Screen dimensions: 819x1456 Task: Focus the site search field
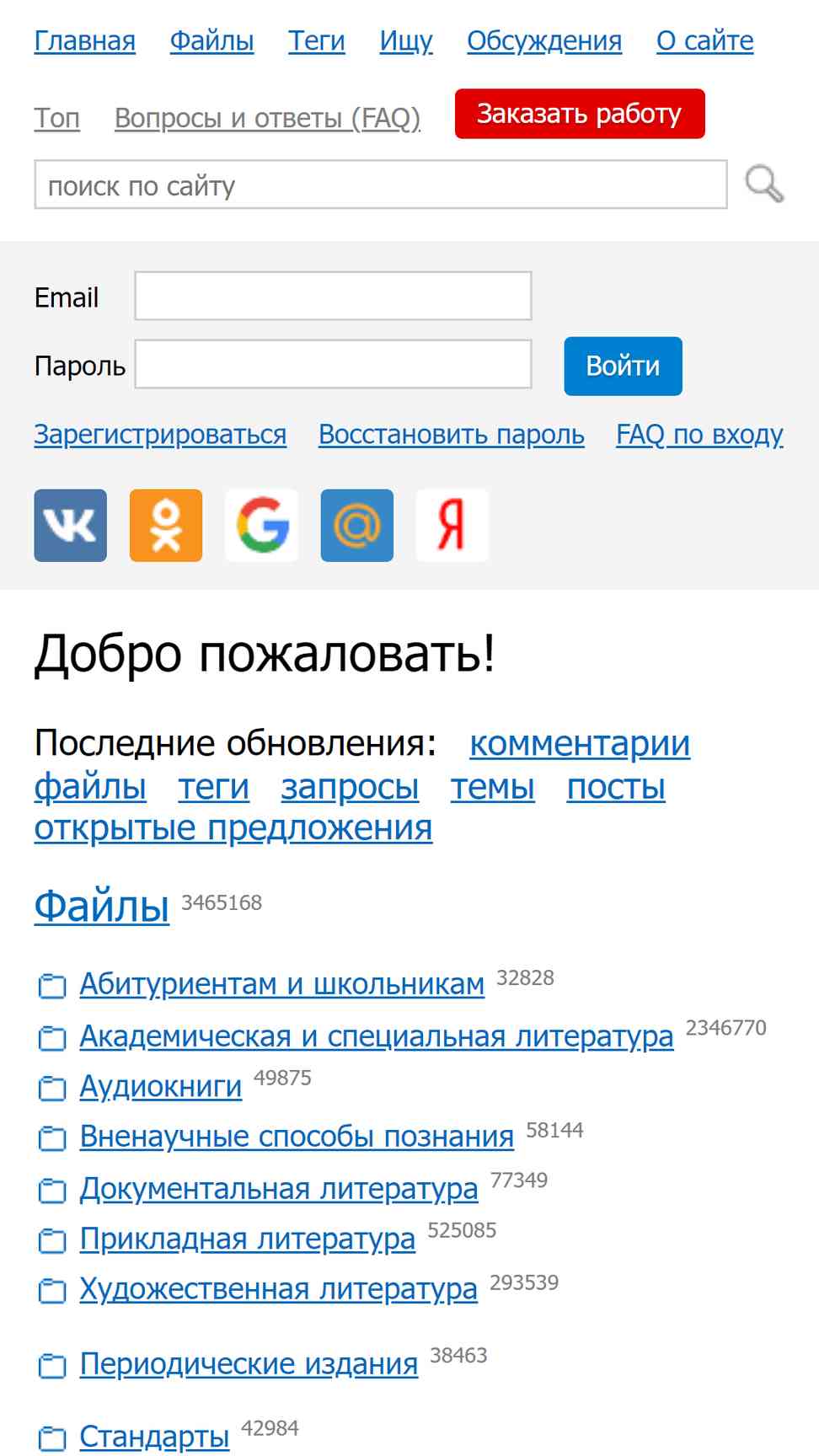pos(381,185)
